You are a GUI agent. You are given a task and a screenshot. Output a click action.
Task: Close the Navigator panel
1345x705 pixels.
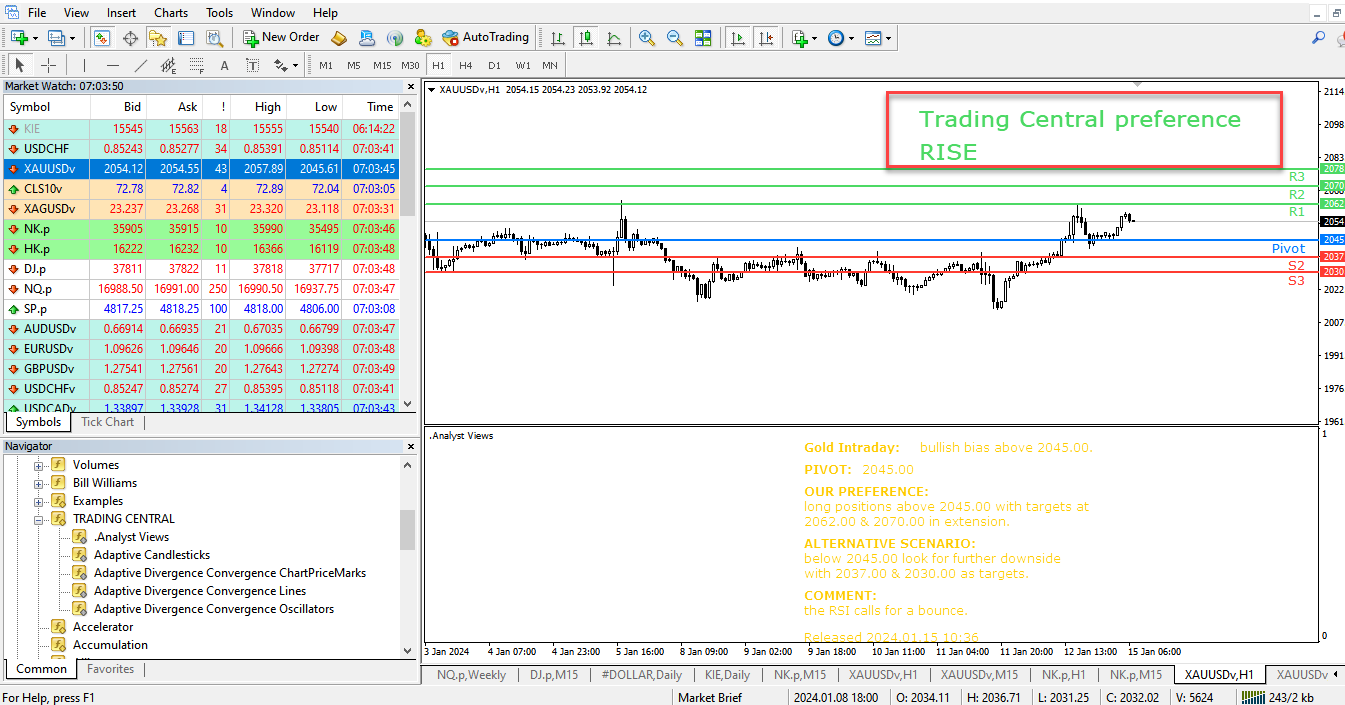pos(409,446)
